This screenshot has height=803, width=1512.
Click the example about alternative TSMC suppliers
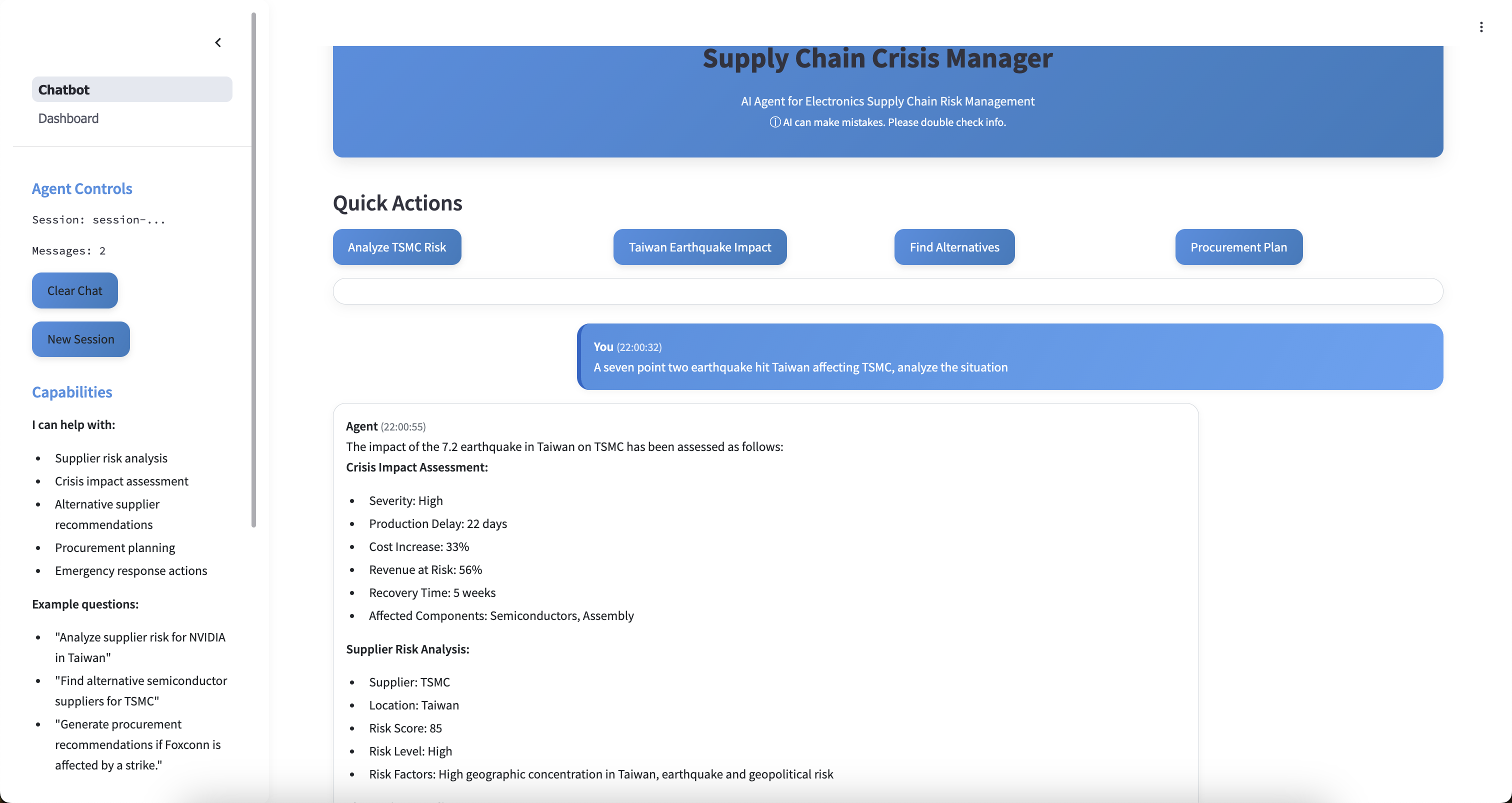(140, 690)
